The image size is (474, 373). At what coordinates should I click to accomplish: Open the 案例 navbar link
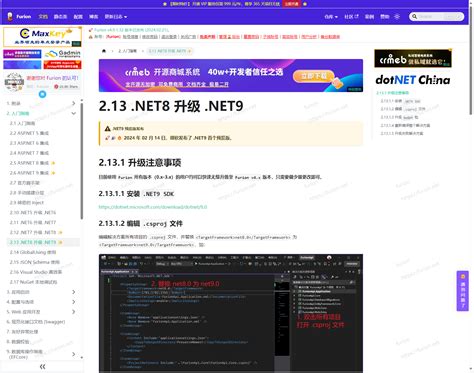[x=369, y=16]
